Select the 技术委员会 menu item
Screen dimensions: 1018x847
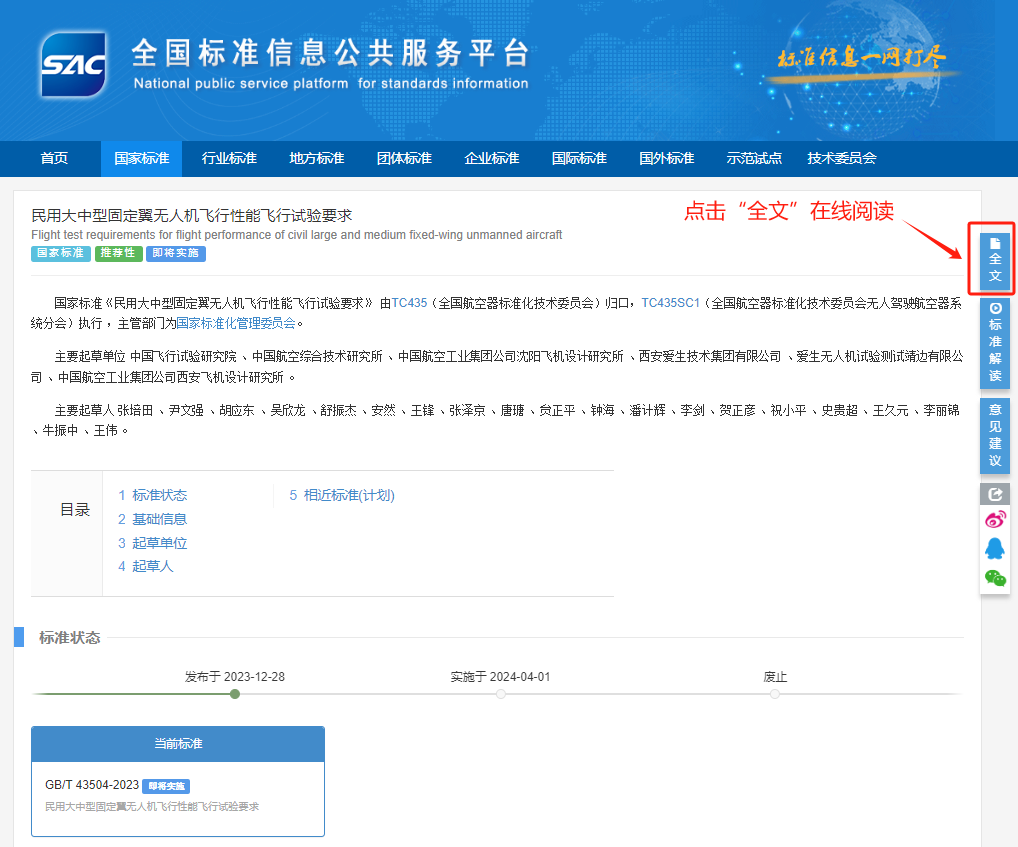[x=841, y=159]
